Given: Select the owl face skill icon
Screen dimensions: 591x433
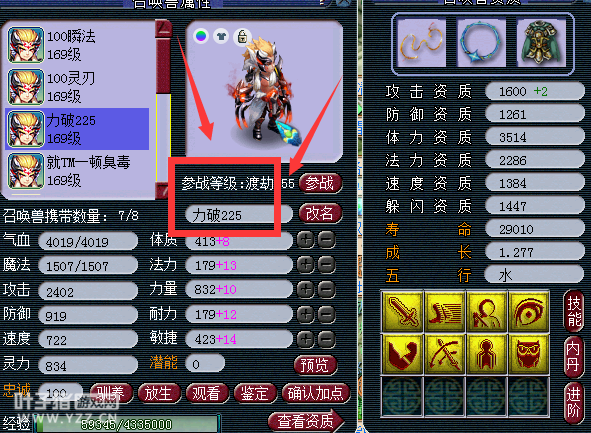Looking at the screenshot, I should 528,353.
